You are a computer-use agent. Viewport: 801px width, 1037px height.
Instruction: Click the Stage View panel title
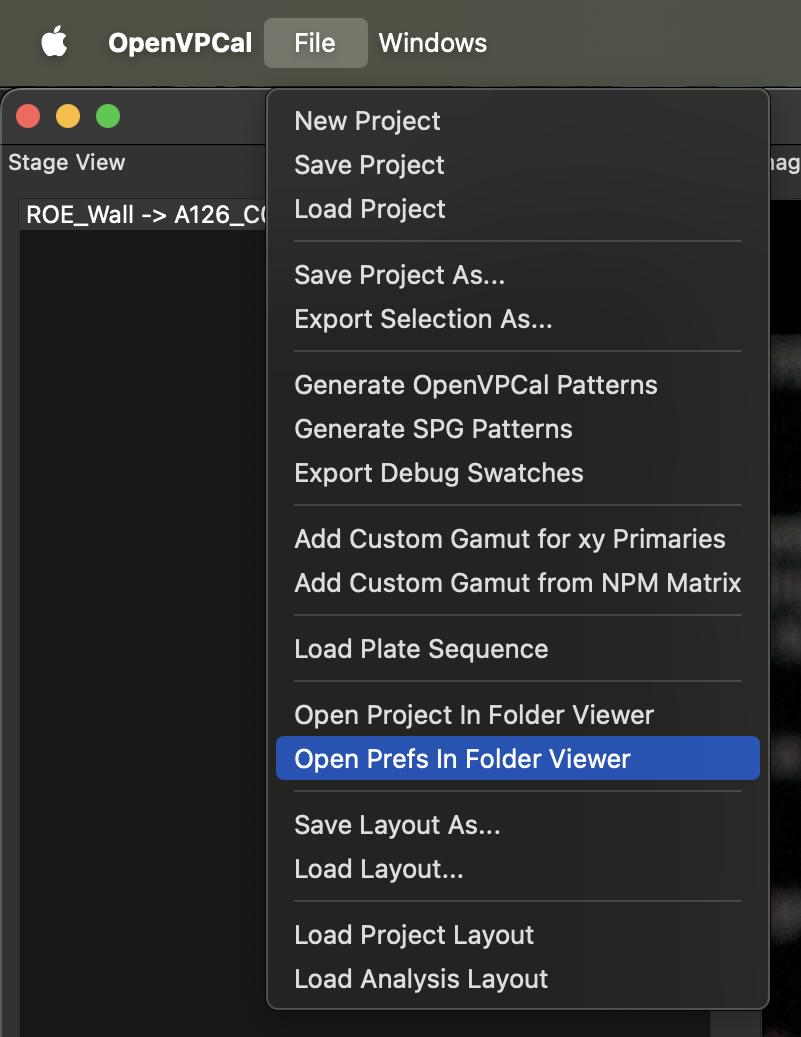point(67,163)
